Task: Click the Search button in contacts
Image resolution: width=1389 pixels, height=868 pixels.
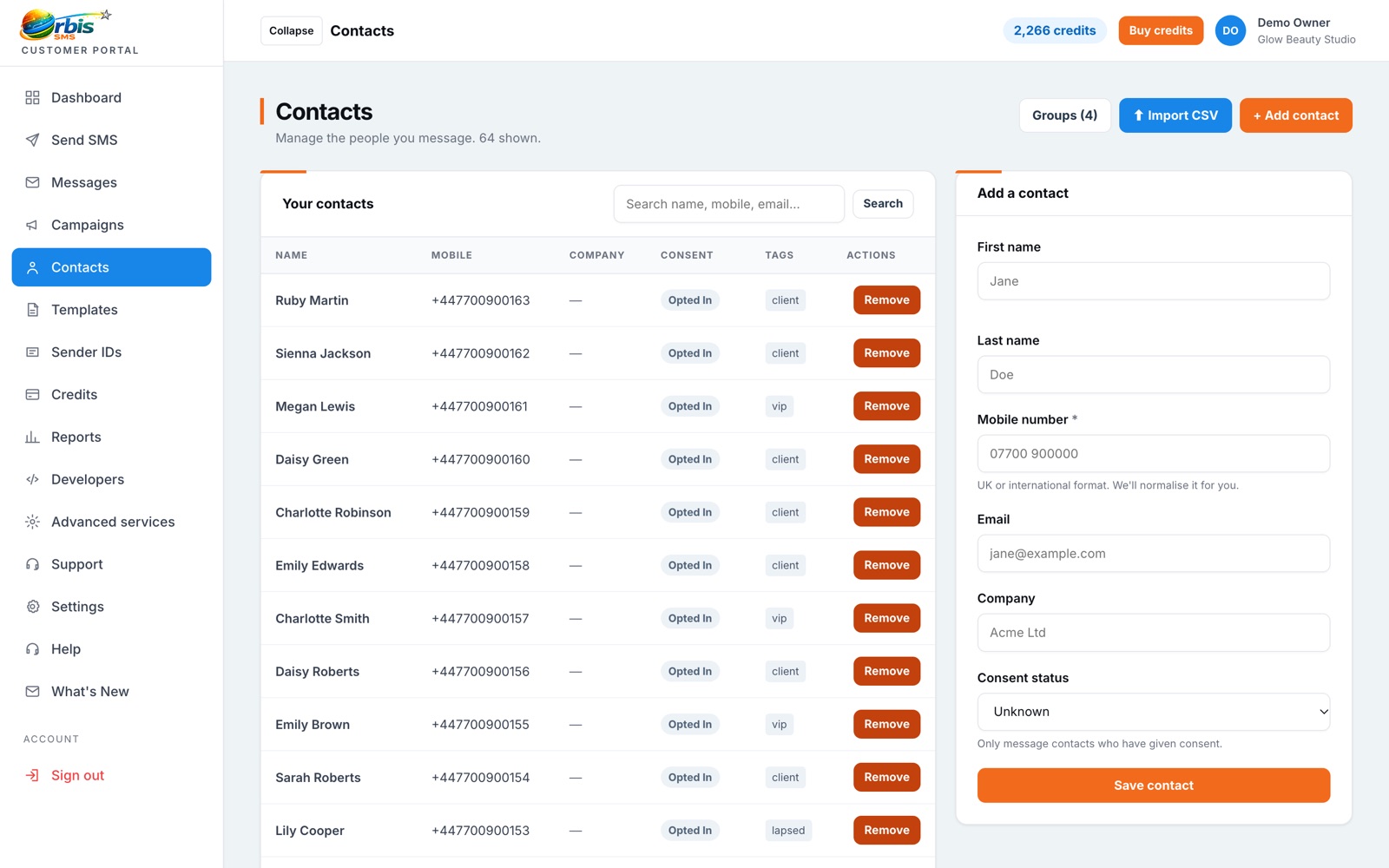Action: coord(883,204)
